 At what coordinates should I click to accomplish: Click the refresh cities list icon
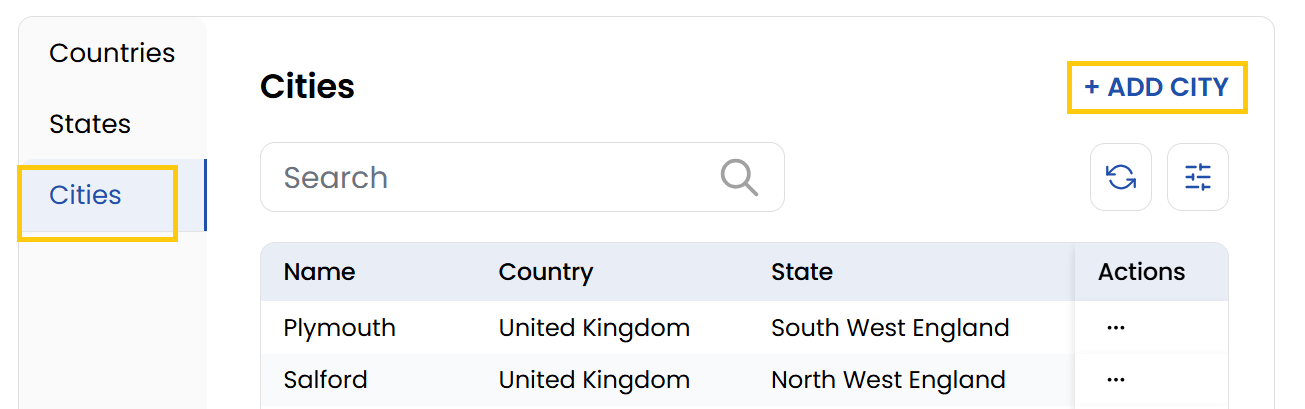pos(1121,178)
